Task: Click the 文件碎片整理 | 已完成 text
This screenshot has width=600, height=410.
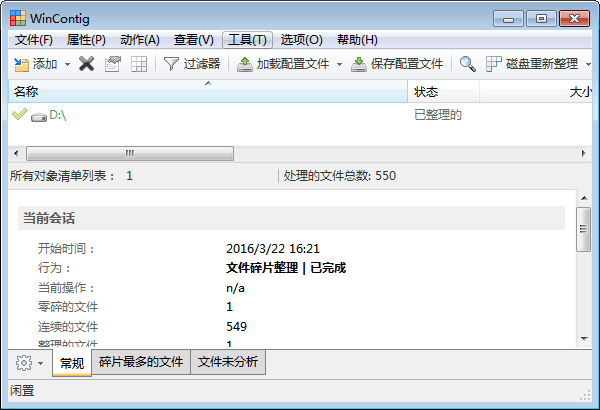Action: [x=286, y=268]
